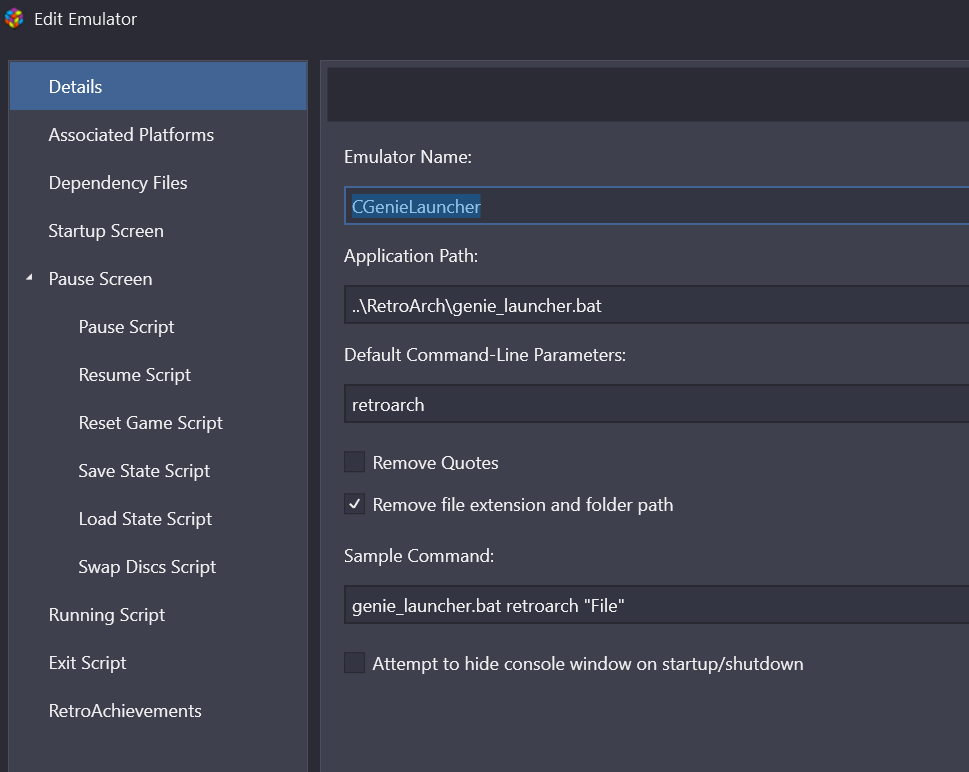Open Associated Platforms section
Viewport: 969px width, 772px height.
coord(158,135)
